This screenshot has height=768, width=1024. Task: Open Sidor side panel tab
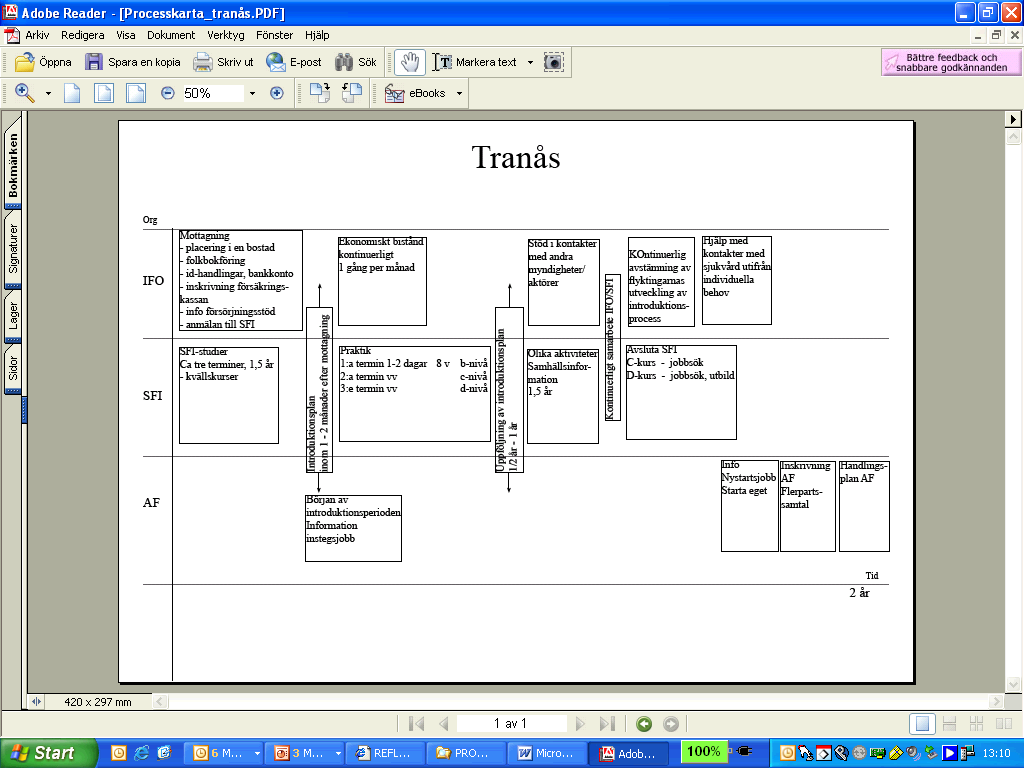(x=13, y=369)
